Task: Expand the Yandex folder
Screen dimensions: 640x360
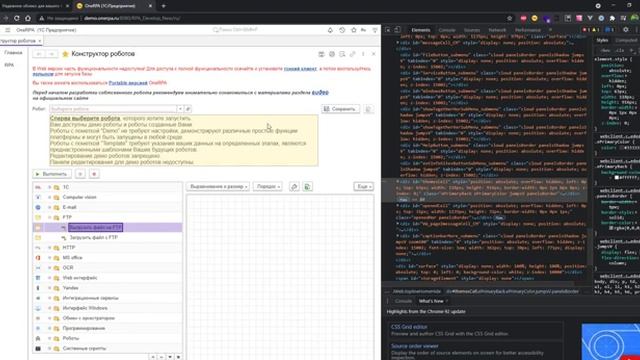Action: point(50,288)
